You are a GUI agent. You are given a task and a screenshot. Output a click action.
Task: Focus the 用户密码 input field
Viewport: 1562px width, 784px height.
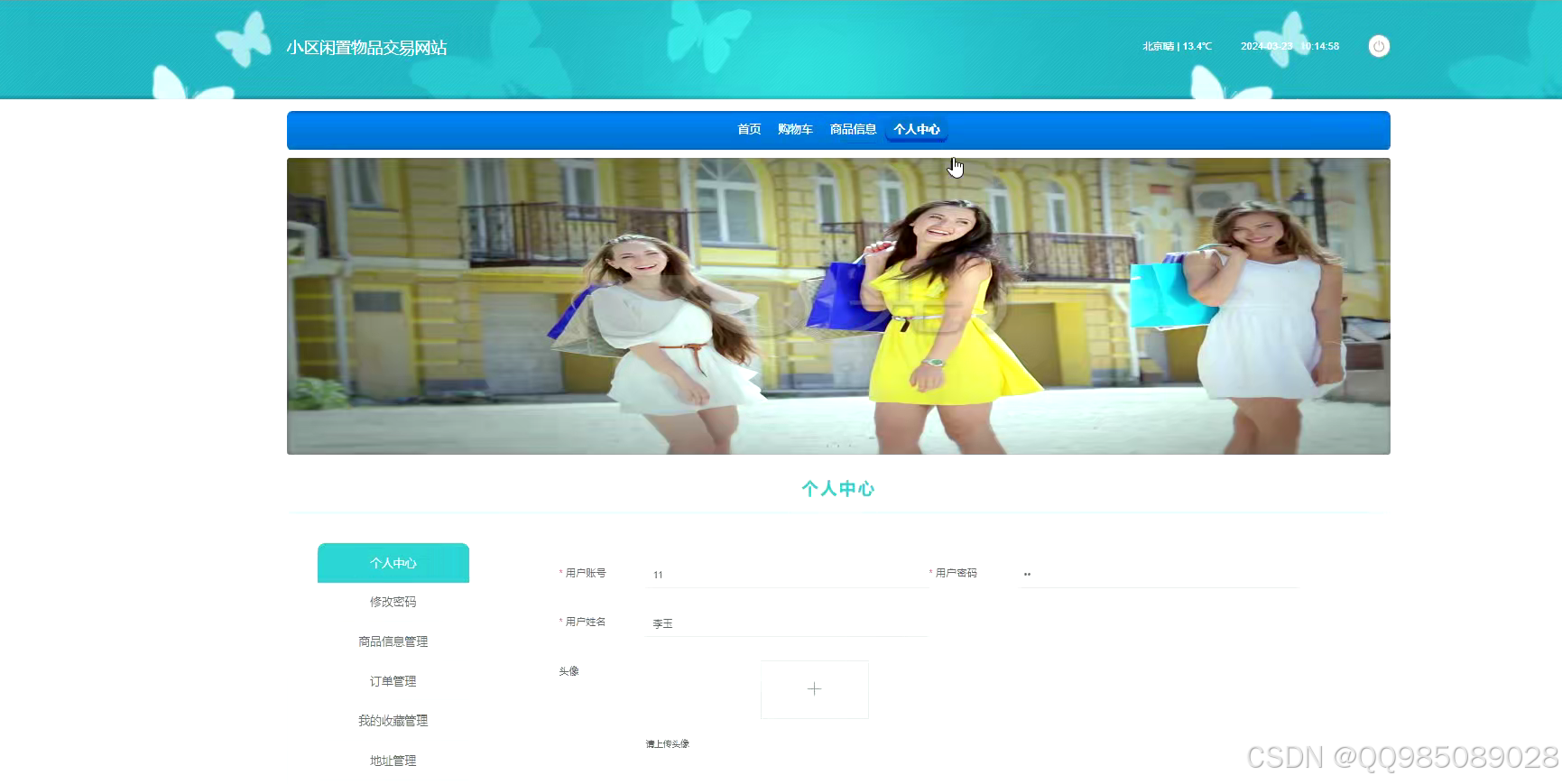coord(1159,574)
